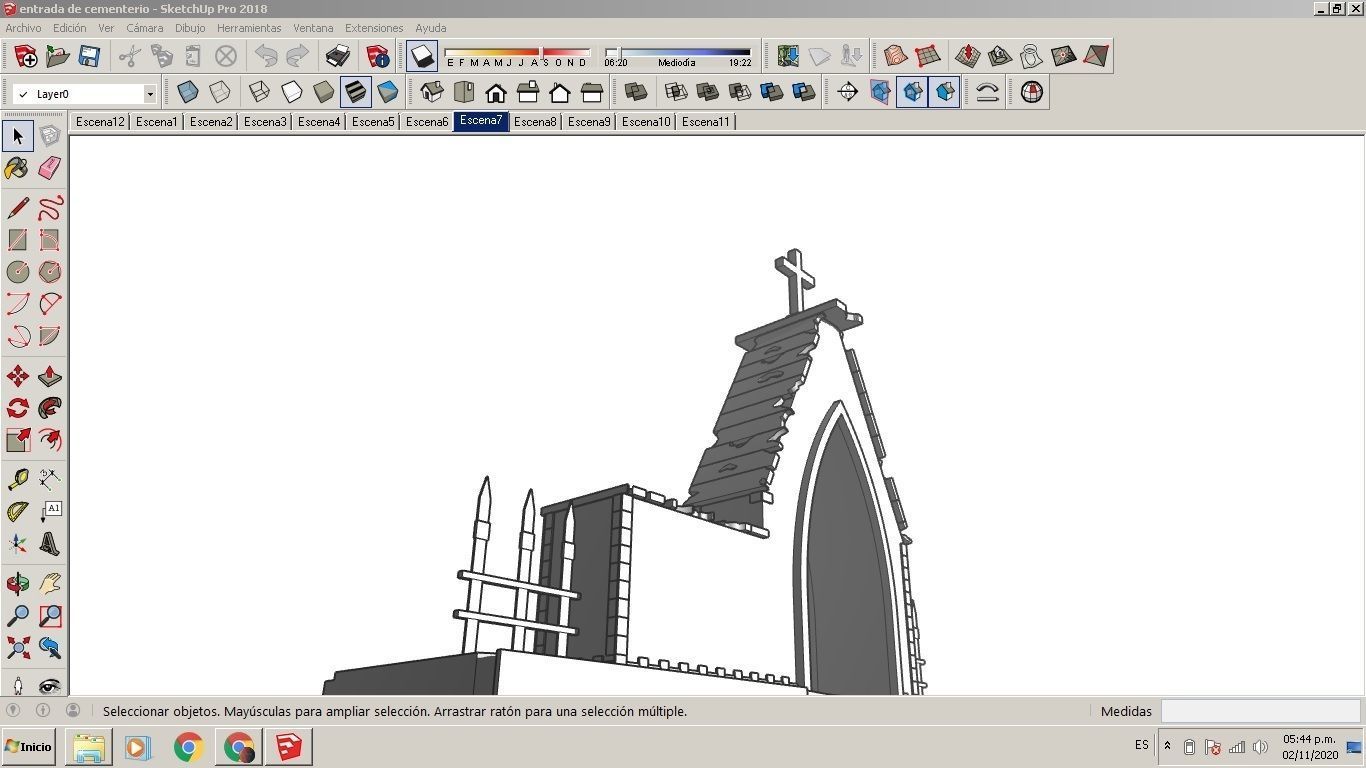Screen dimensions: 1366x768
Task: Select the Freehand drawing tool
Action: (49, 208)
